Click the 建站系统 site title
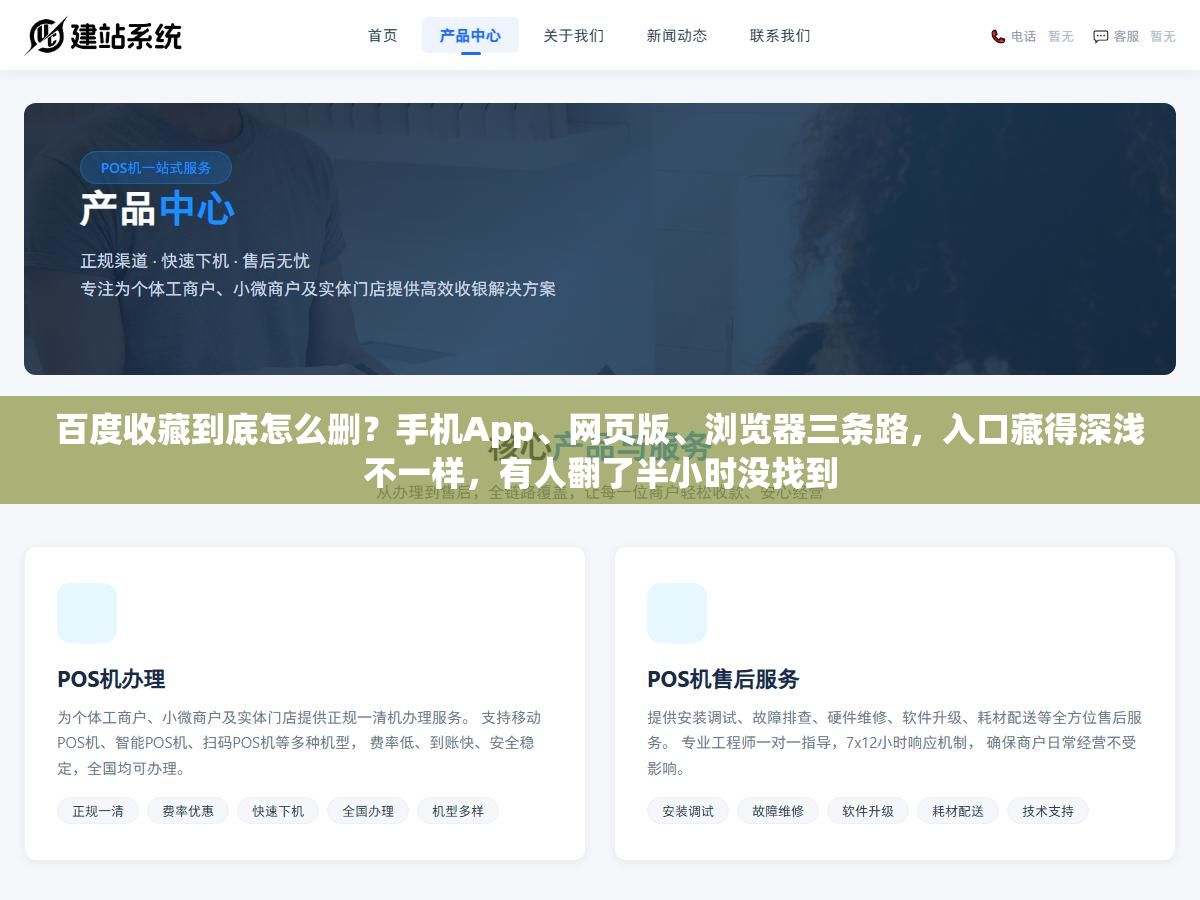Screen dimensions: 1200x900 point(125,36)
